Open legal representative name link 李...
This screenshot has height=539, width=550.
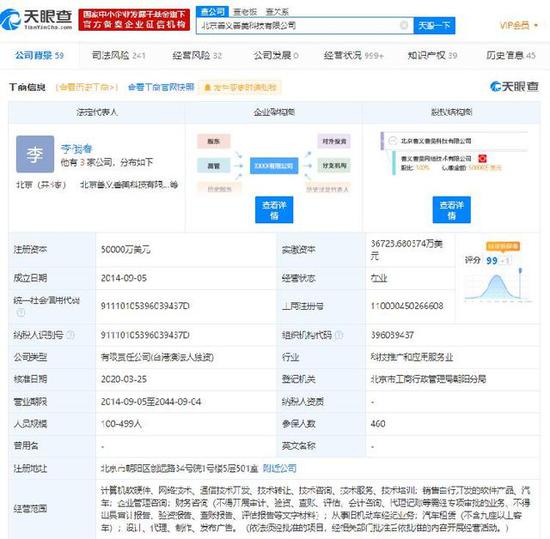tap(76, 149)
